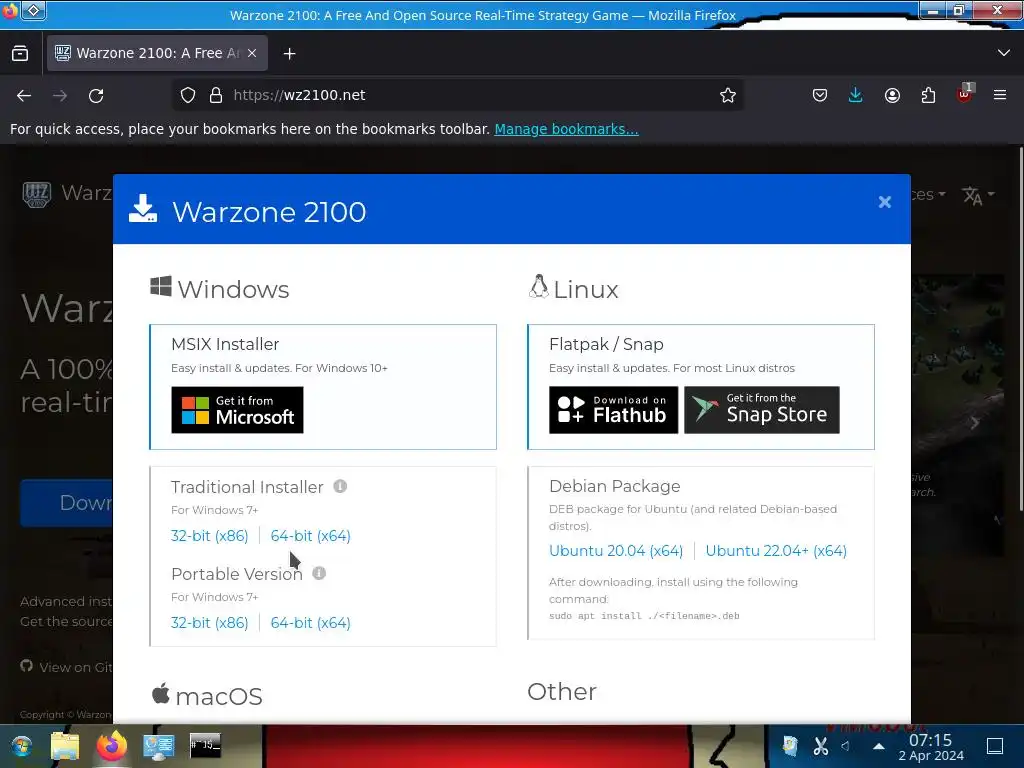Screen dimensions: 1024x768
Task: Download the Ubuntu 20.04 (x64) package
Action: point(616,551)
